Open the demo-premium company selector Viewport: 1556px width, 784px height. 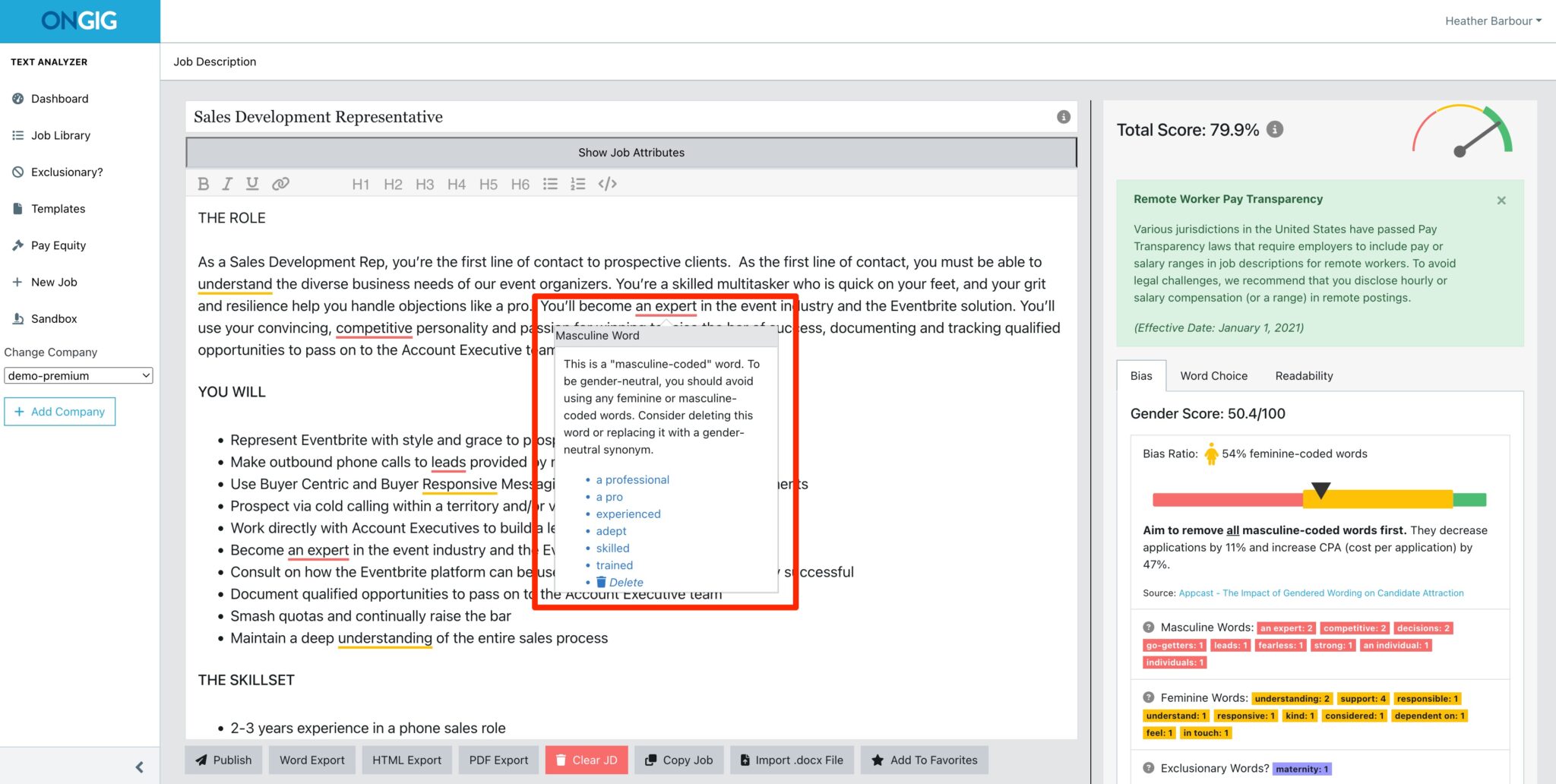tap(77, 375)
